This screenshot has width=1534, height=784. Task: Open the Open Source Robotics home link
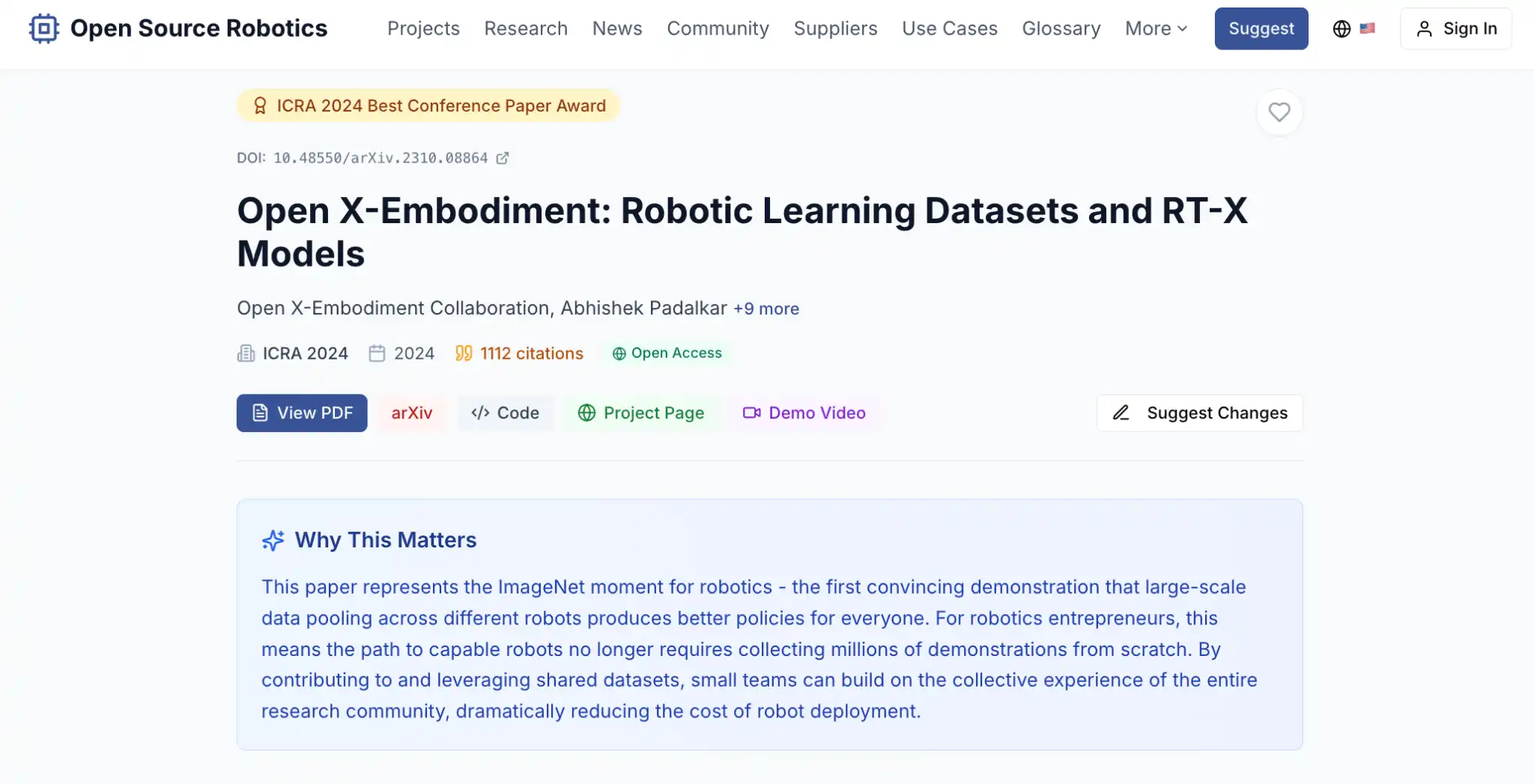[178, 28]
